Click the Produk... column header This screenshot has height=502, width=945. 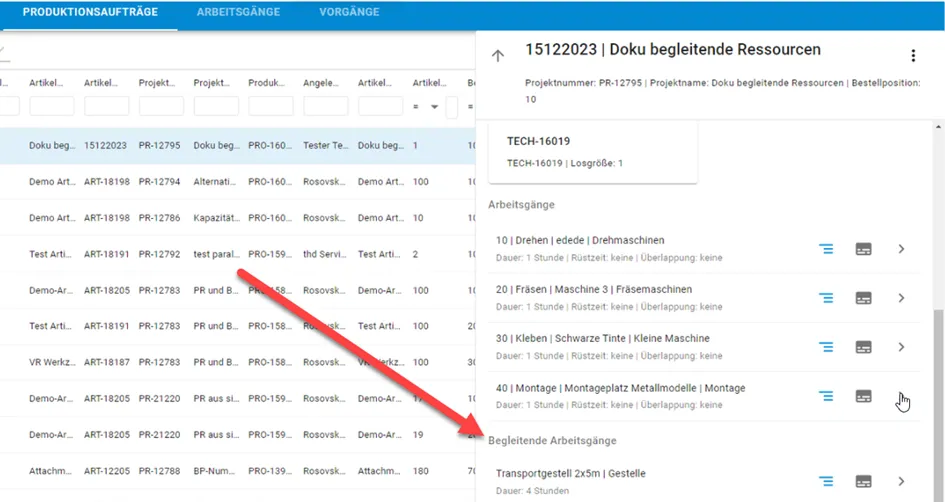[266, 83]
